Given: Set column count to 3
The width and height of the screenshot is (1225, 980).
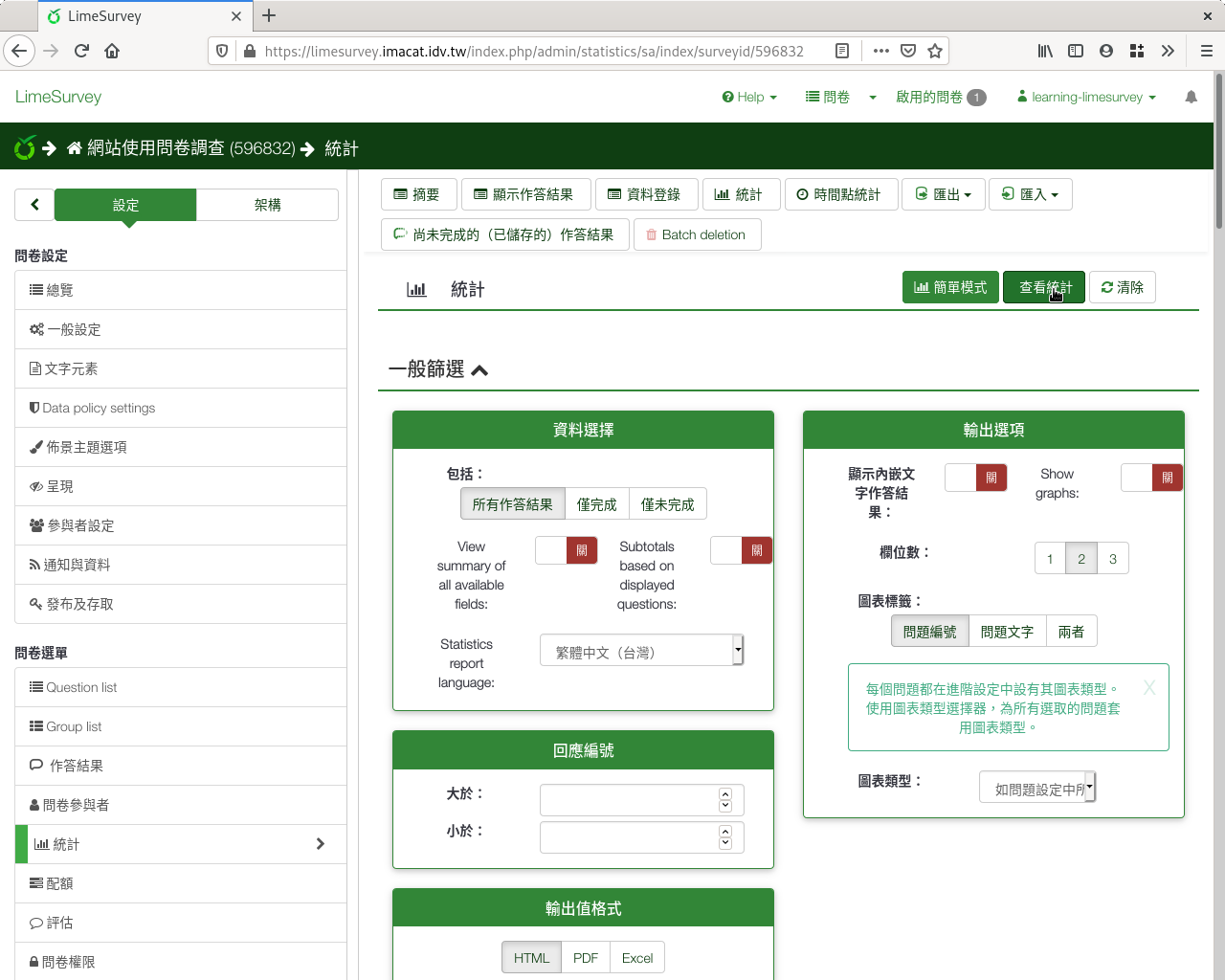Looking at the screenshot, I should click(x=1113, y=559).
